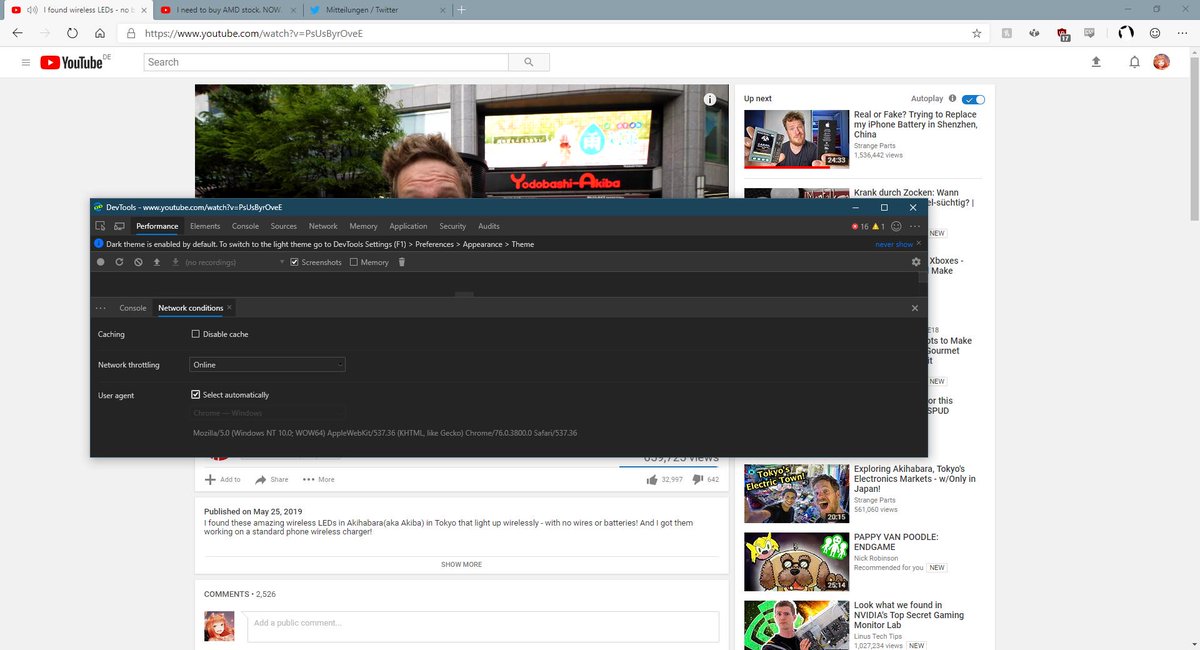Open the Audits panel
The image size is (1200, 650).
pos(489,226)
